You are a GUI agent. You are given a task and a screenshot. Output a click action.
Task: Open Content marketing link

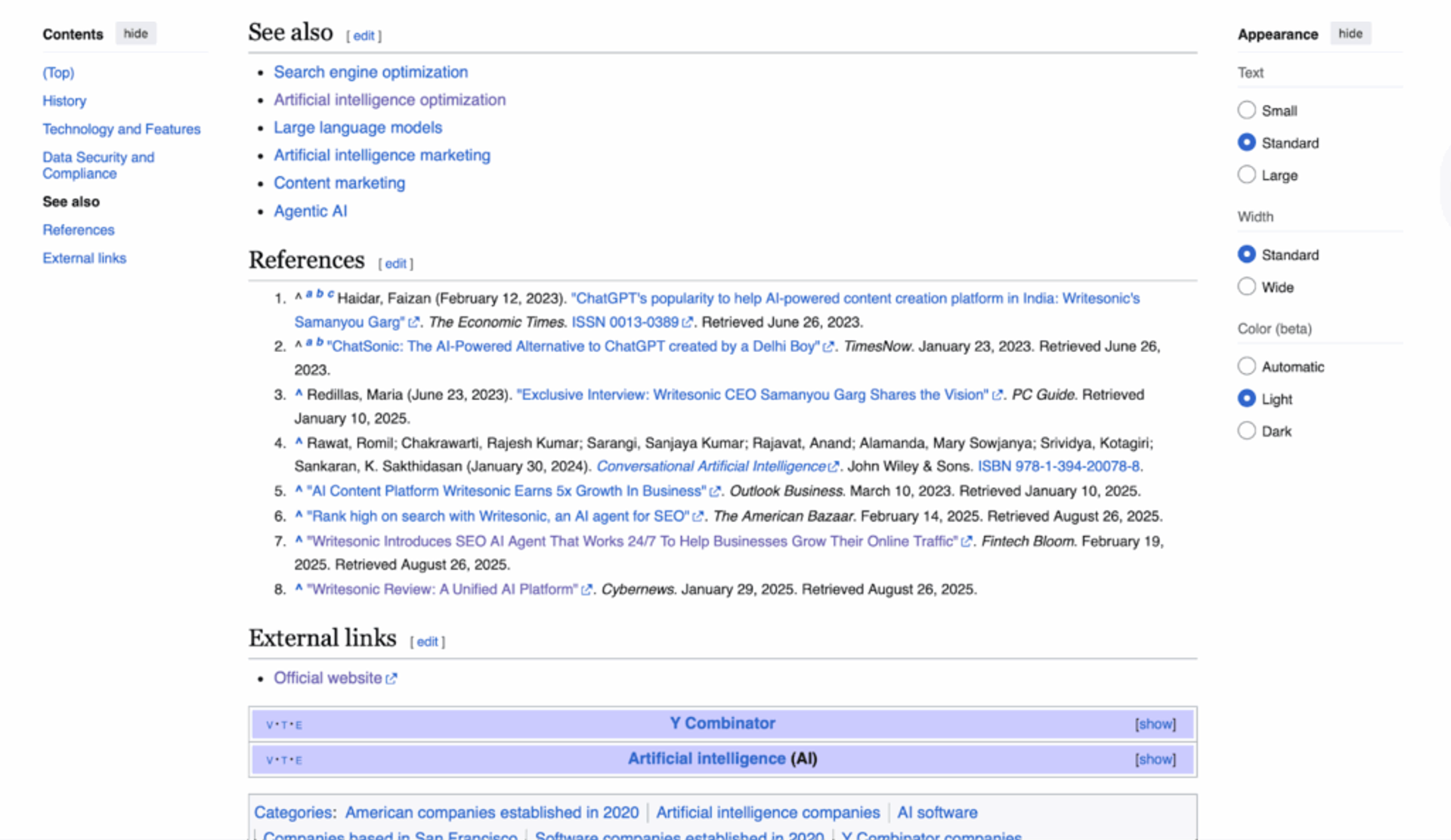tap(339, 183)
